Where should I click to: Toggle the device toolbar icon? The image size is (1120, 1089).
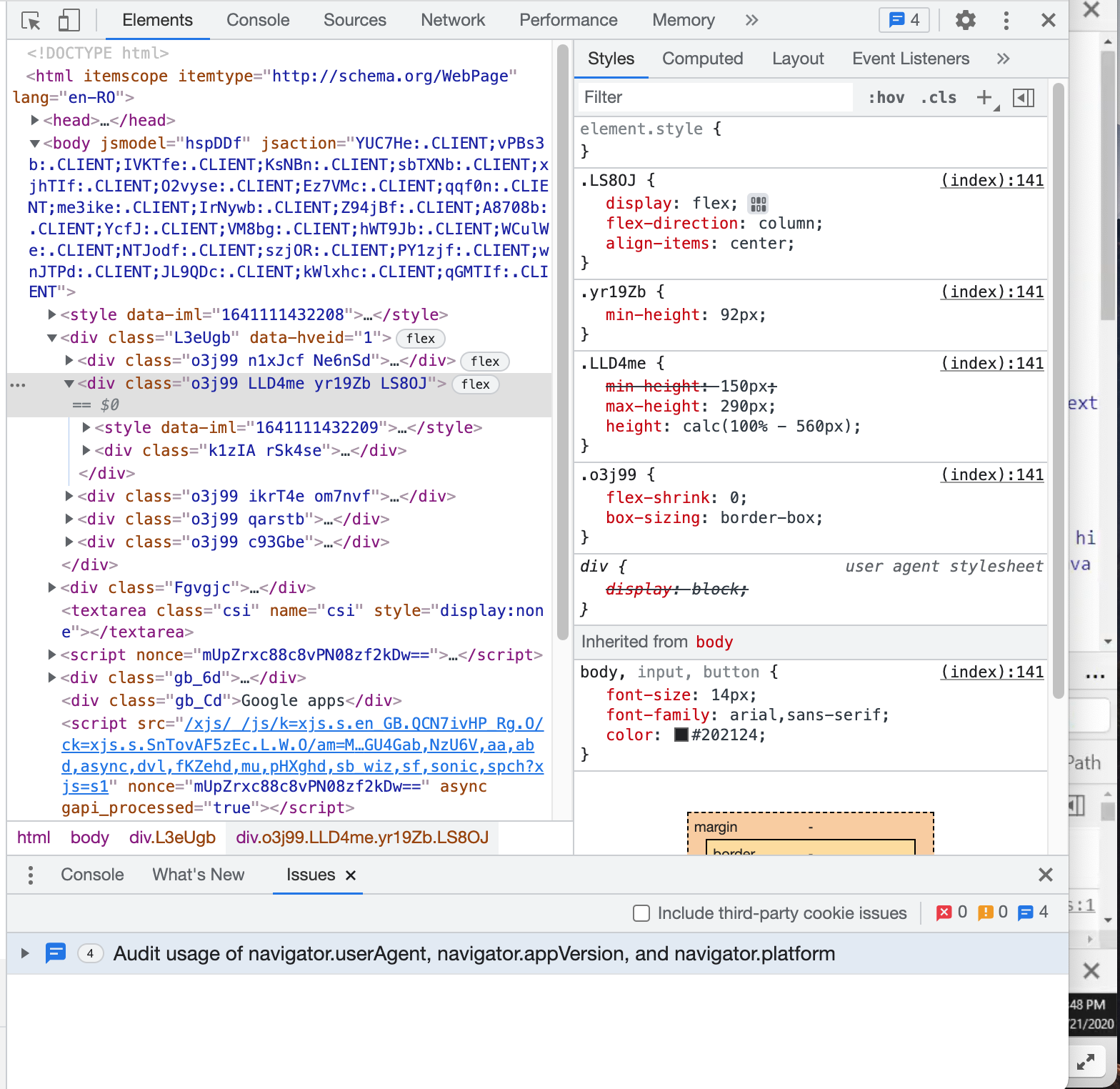coord(69,21)
